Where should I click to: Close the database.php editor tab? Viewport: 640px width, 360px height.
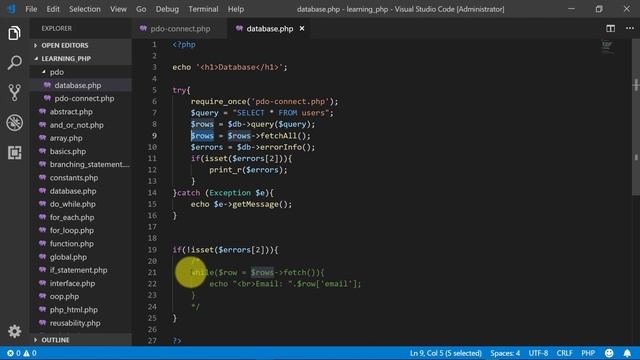pyautogui.click(x=302, y=29)
